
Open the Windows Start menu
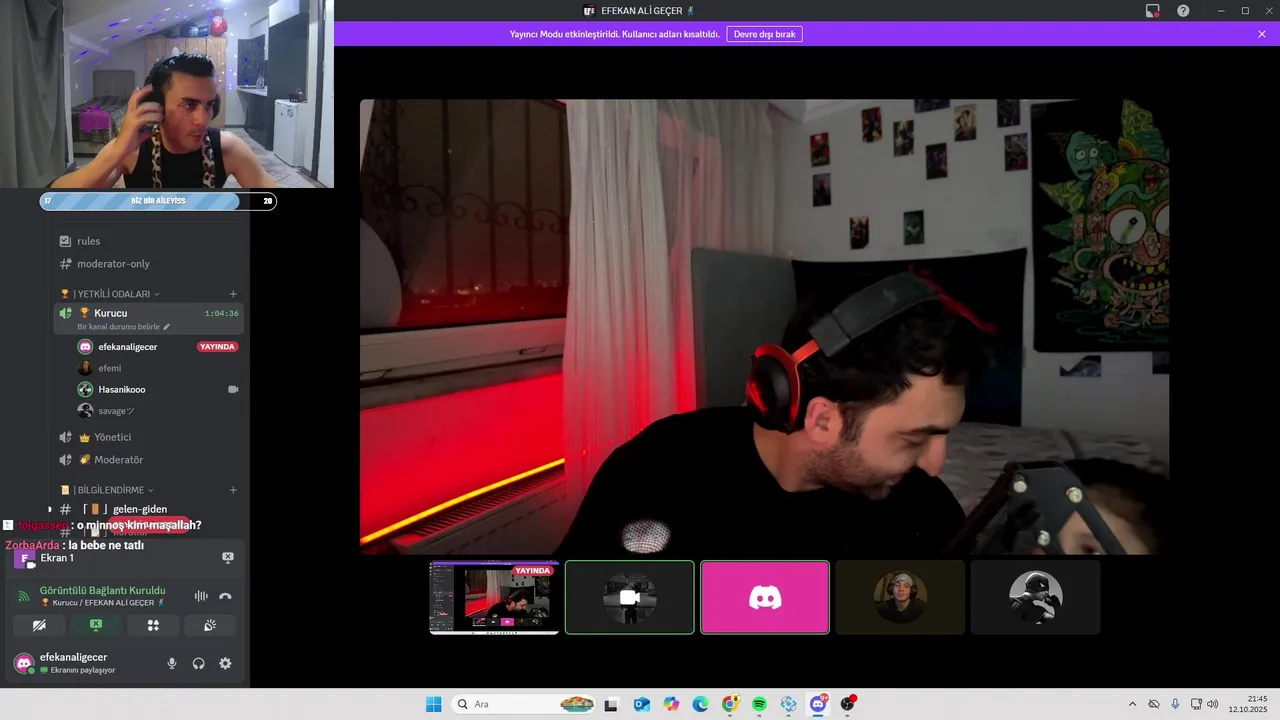[x=433, y=704]
